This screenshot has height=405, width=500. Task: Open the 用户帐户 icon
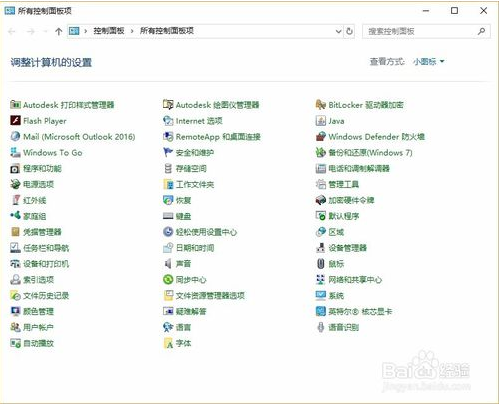[x=15, y=327]
